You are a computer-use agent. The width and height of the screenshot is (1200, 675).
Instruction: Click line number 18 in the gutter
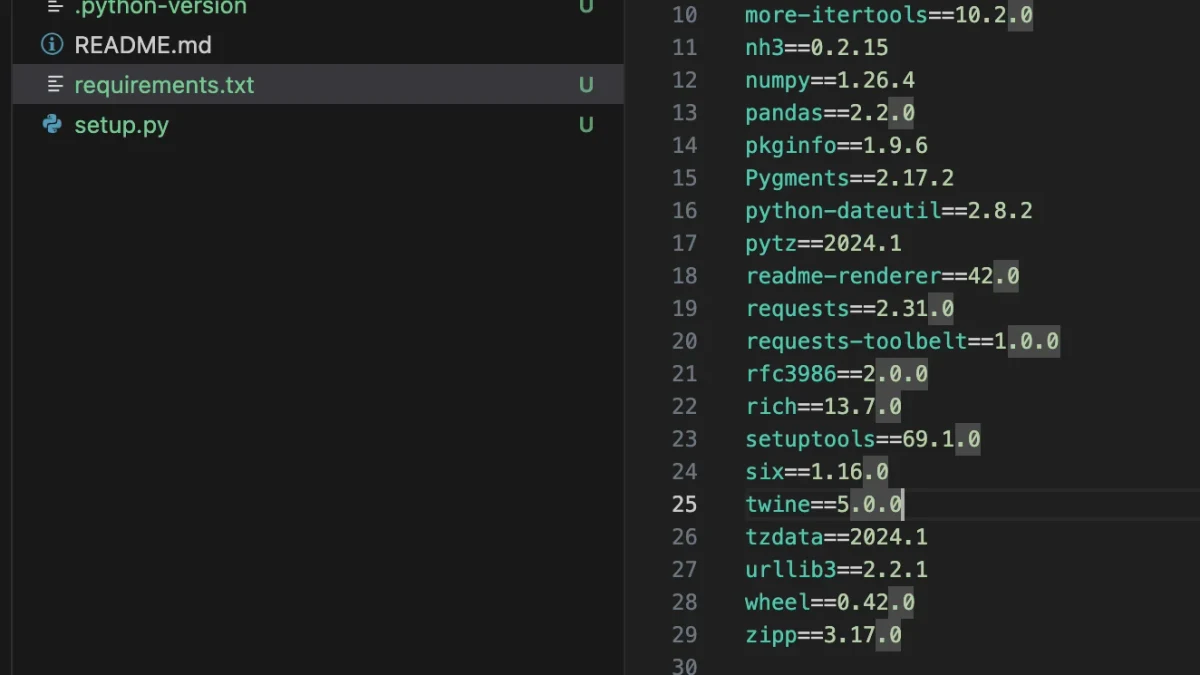point(684,276)
